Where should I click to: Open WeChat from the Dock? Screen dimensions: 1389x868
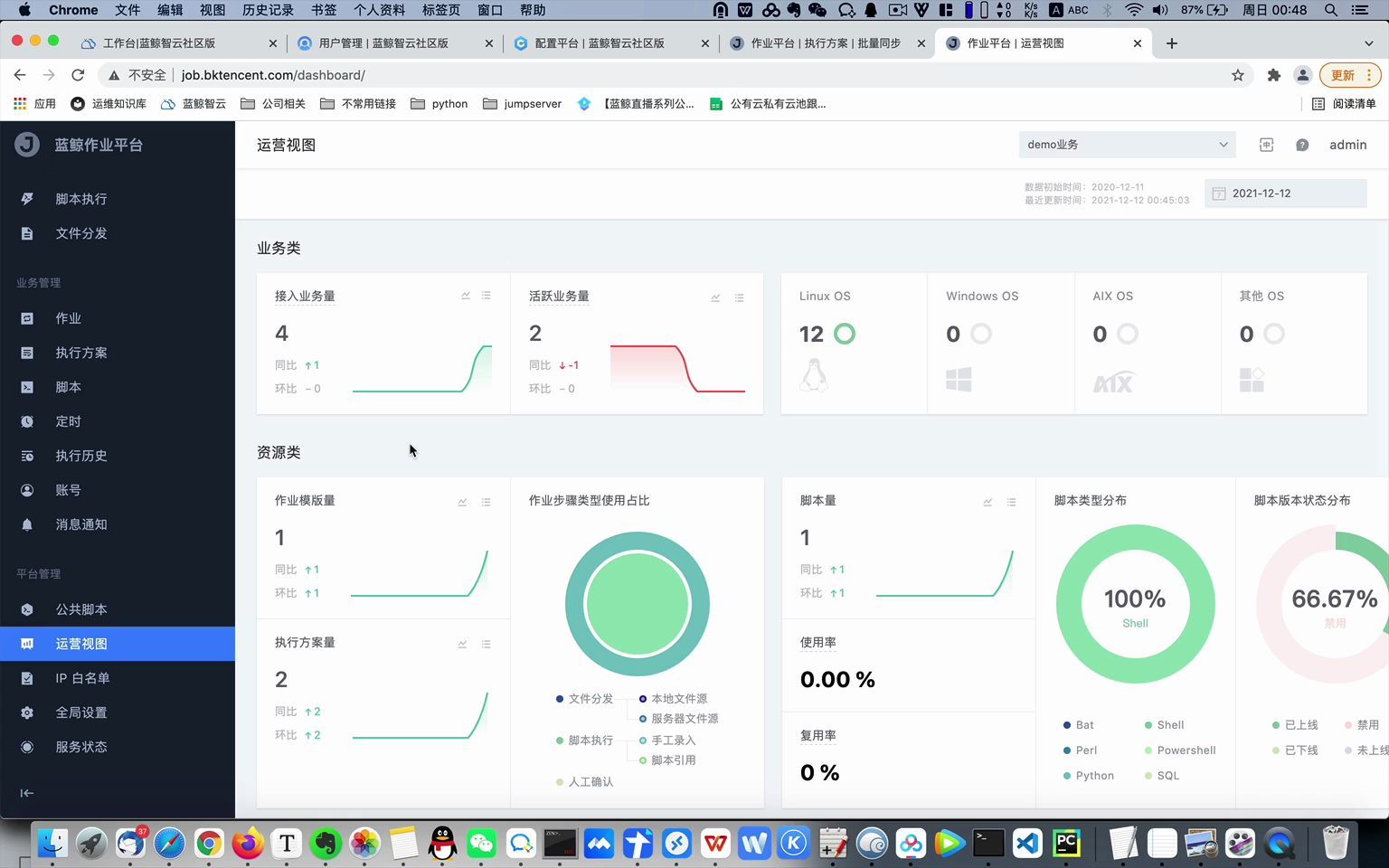click(482, 844)
